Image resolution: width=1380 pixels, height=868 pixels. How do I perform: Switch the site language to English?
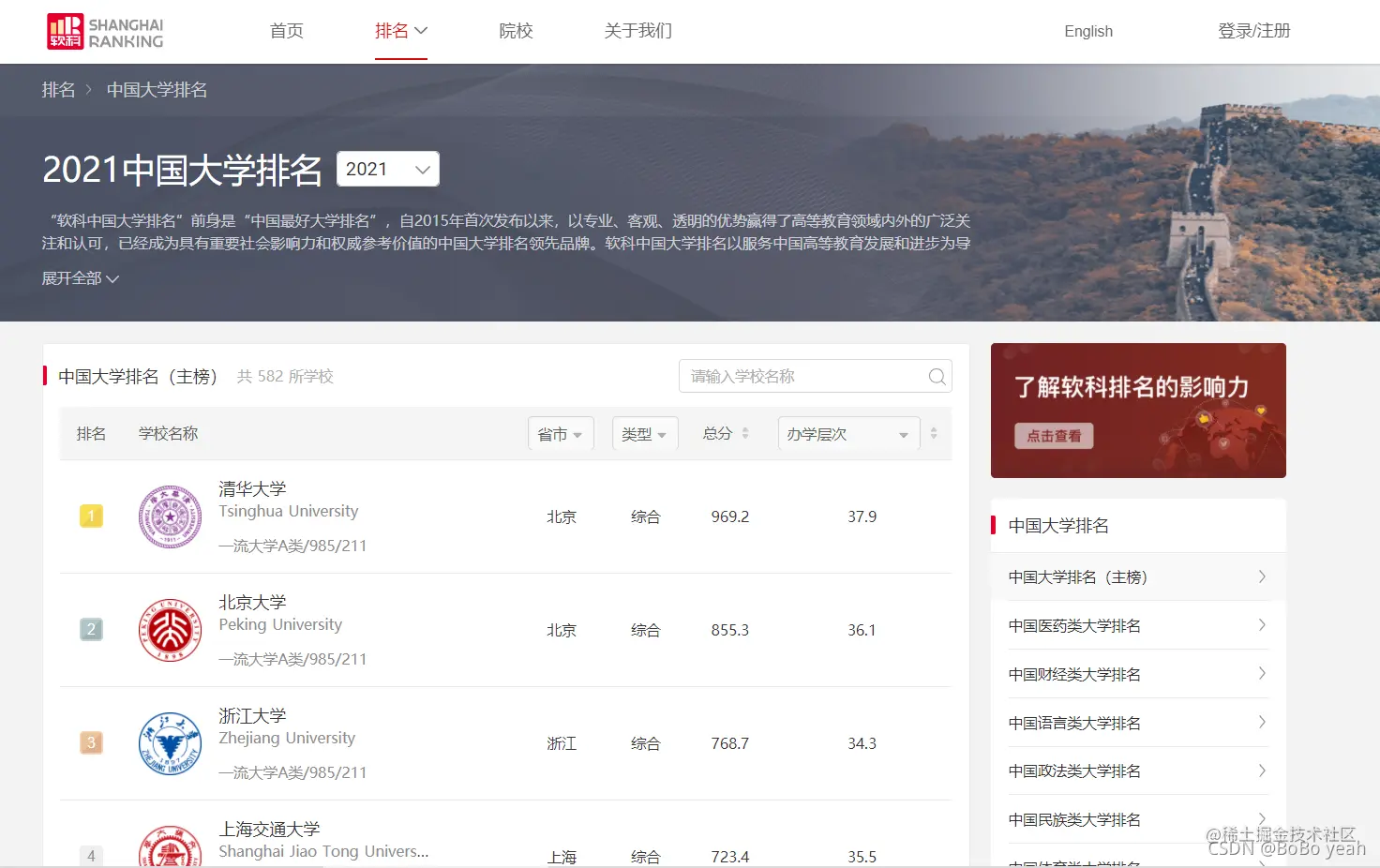1088,31
